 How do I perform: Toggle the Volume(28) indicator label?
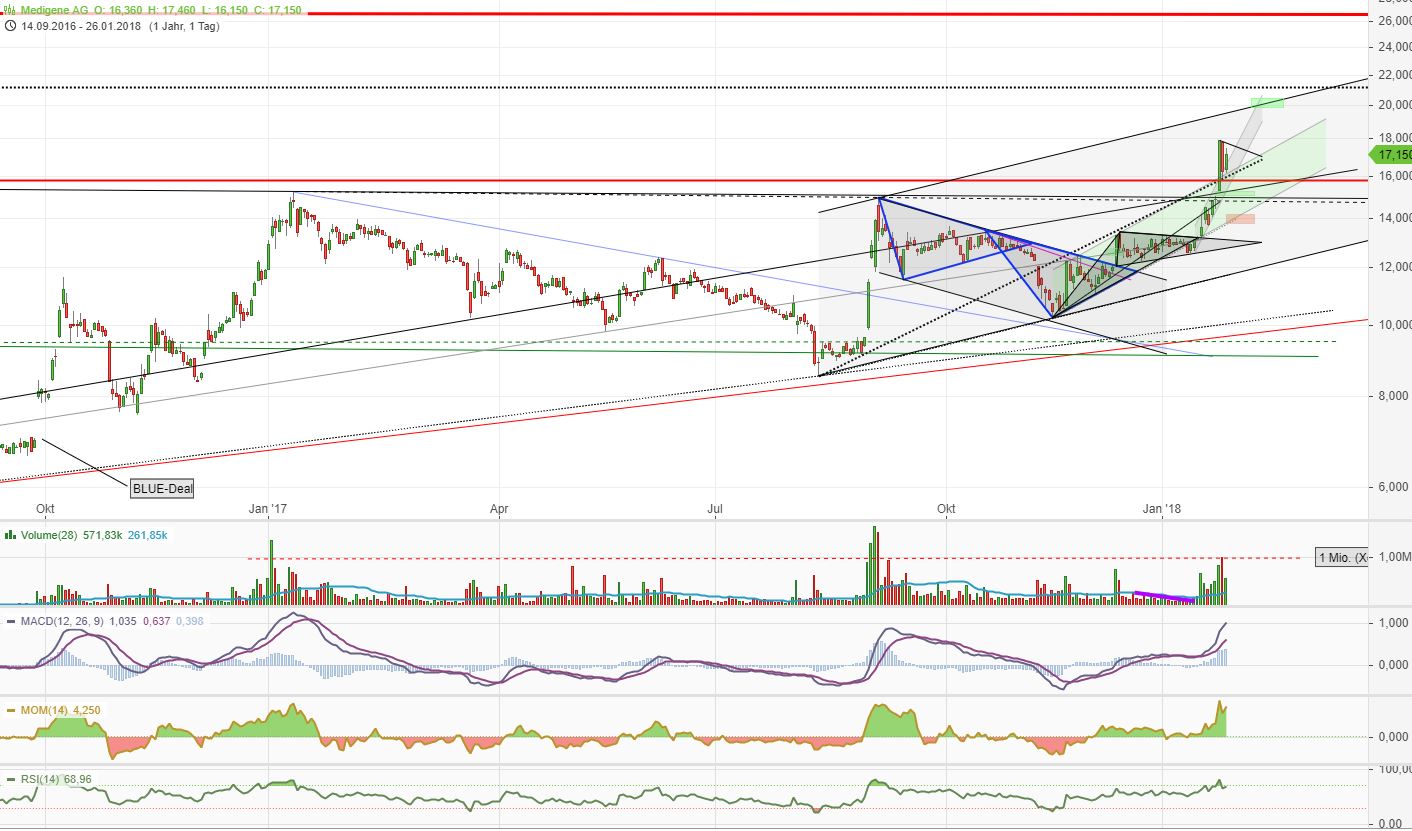click(x=48, y=535)
